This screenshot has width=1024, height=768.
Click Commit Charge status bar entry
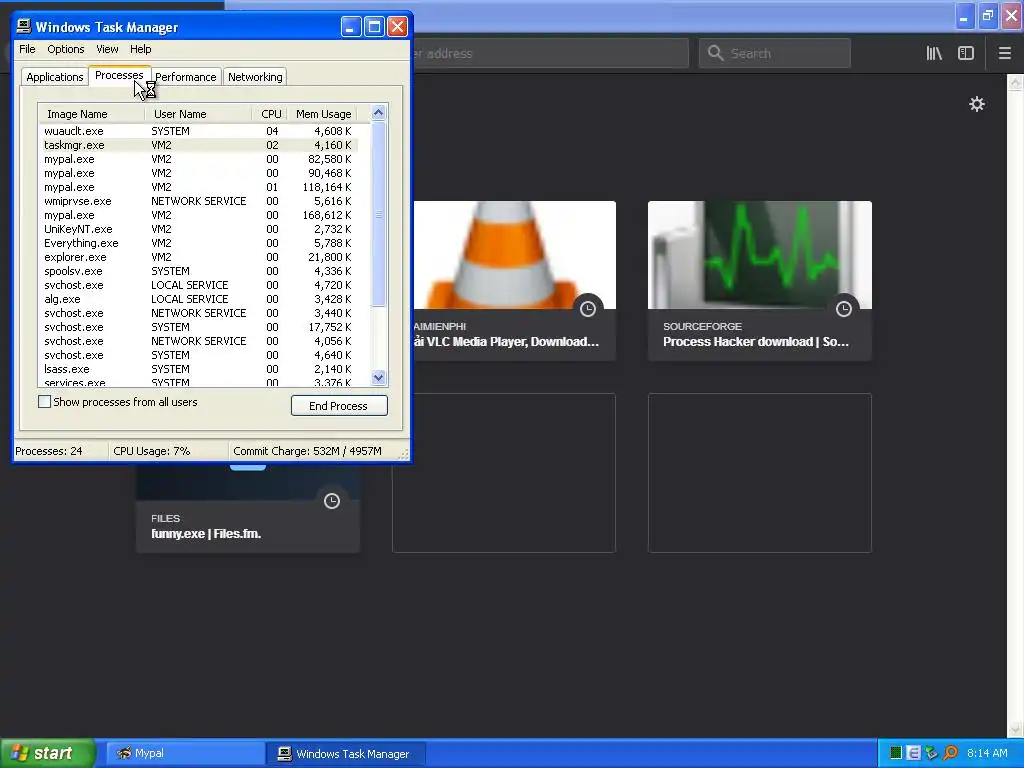click(307, 451)
